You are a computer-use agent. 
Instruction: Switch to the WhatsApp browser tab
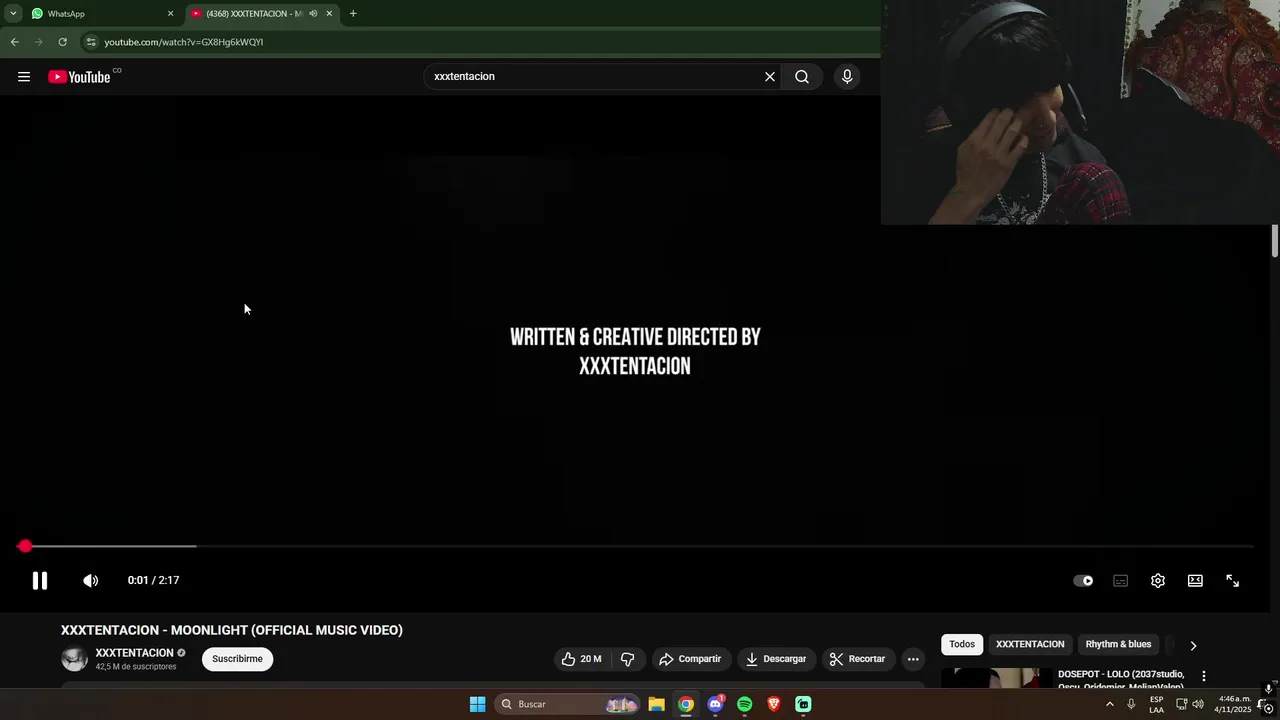pos(100,14)
